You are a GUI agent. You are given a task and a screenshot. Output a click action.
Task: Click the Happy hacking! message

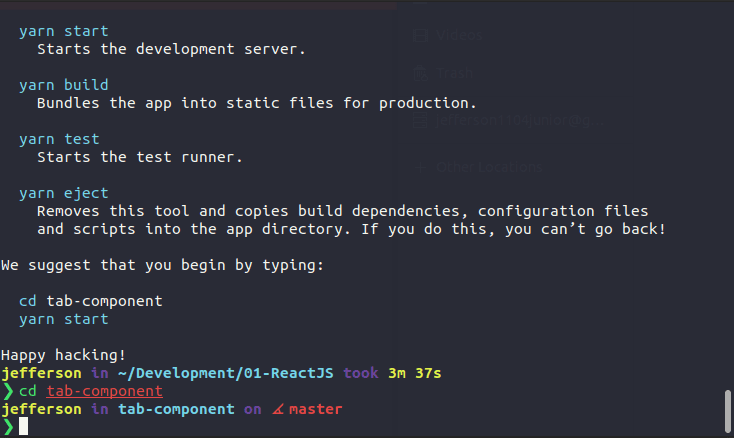[64, 355]
